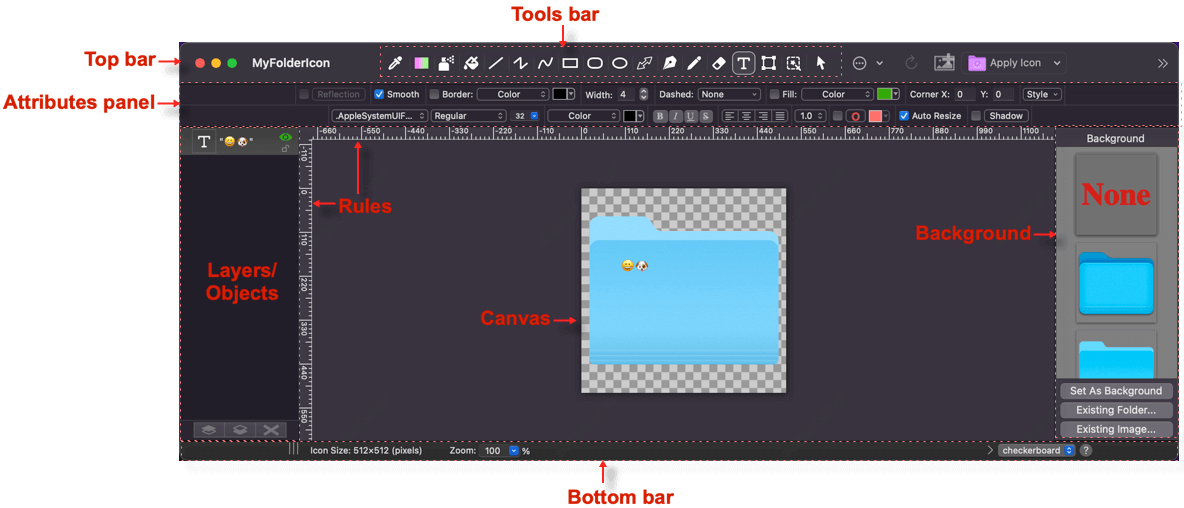Click the border black color swatch

tap(560, 94)
